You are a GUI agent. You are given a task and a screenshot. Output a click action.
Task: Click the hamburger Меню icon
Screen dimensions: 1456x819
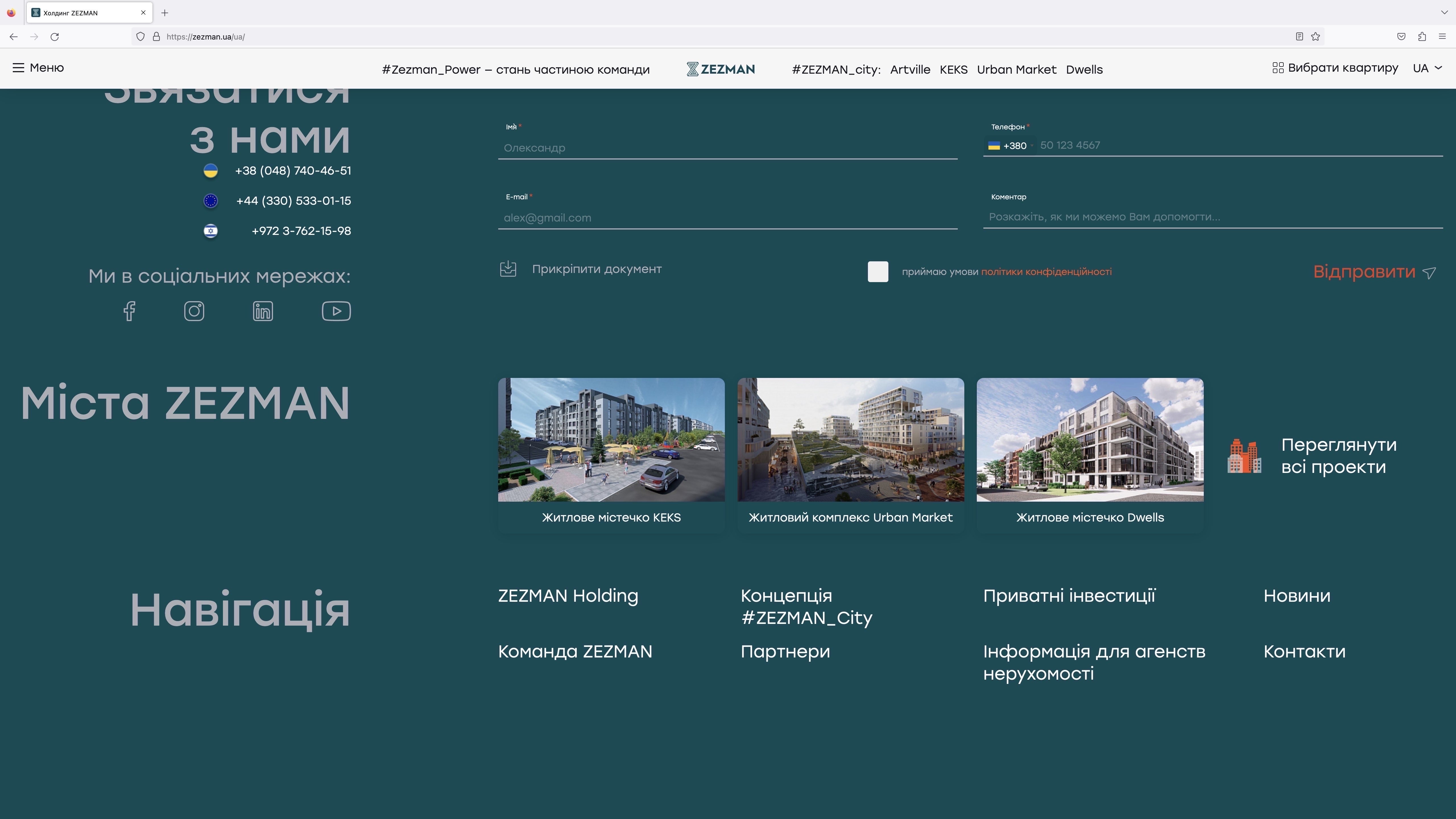tap(18, 68)
